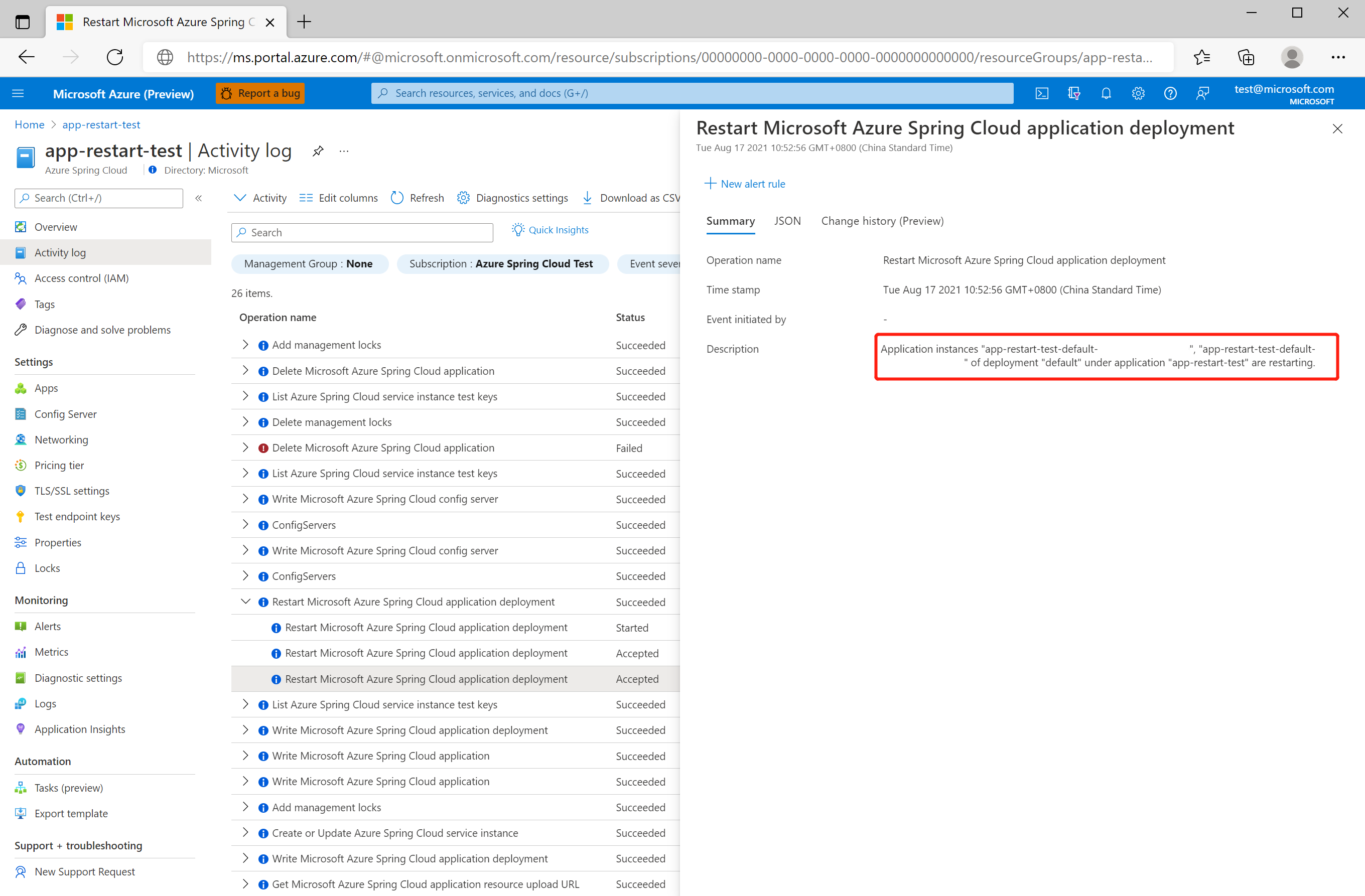Open the portal hamburger menu
1365x896 pixels.
(18, 93)
